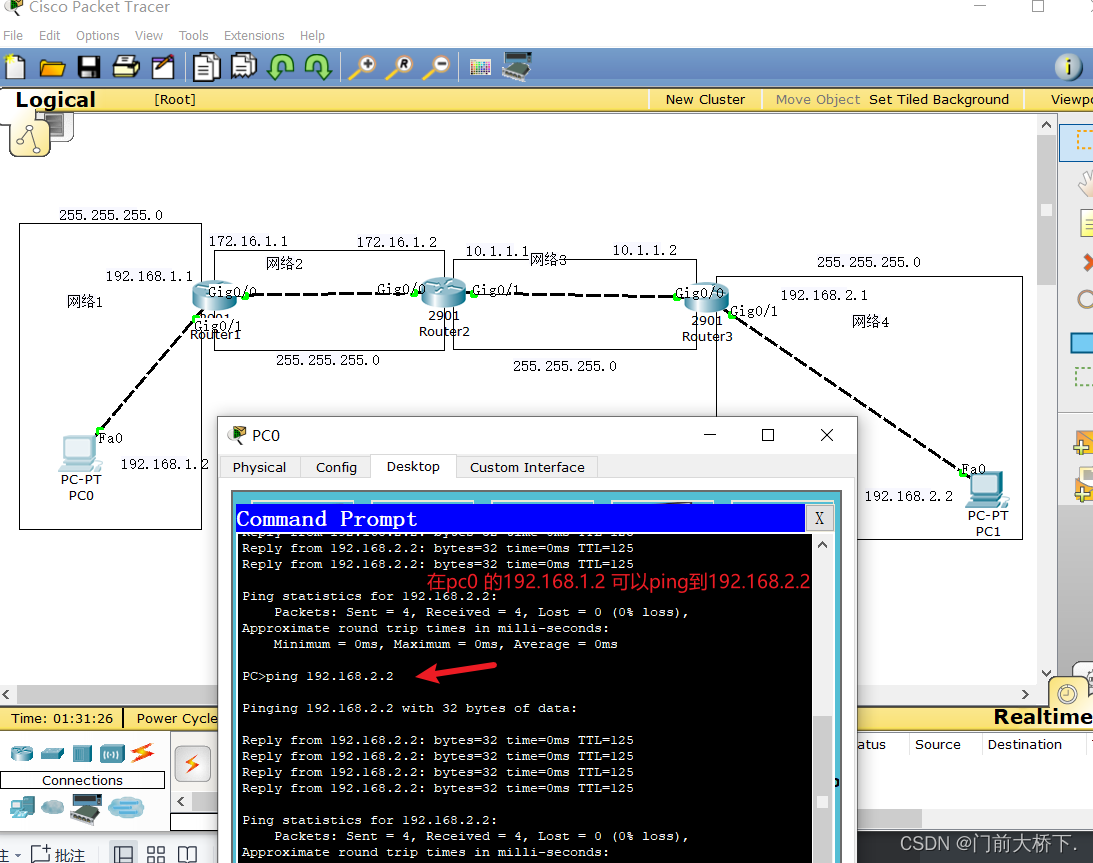Open the Edit menu
Viewport: 1093px width, 863px height.
pyautogui.click(x=49, y=36)
